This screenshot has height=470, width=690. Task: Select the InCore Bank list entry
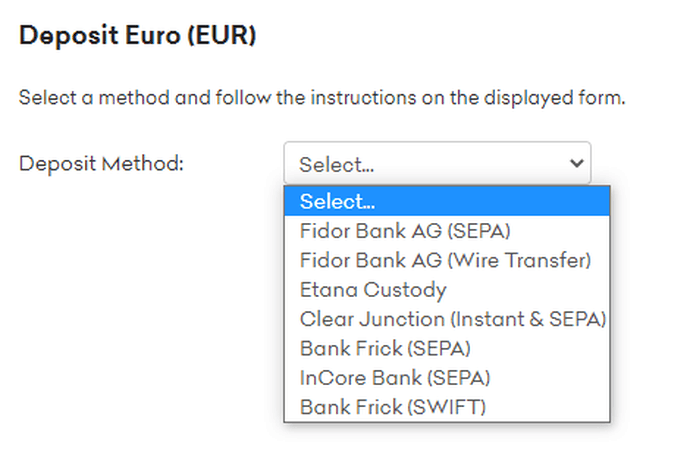point(395,378)
